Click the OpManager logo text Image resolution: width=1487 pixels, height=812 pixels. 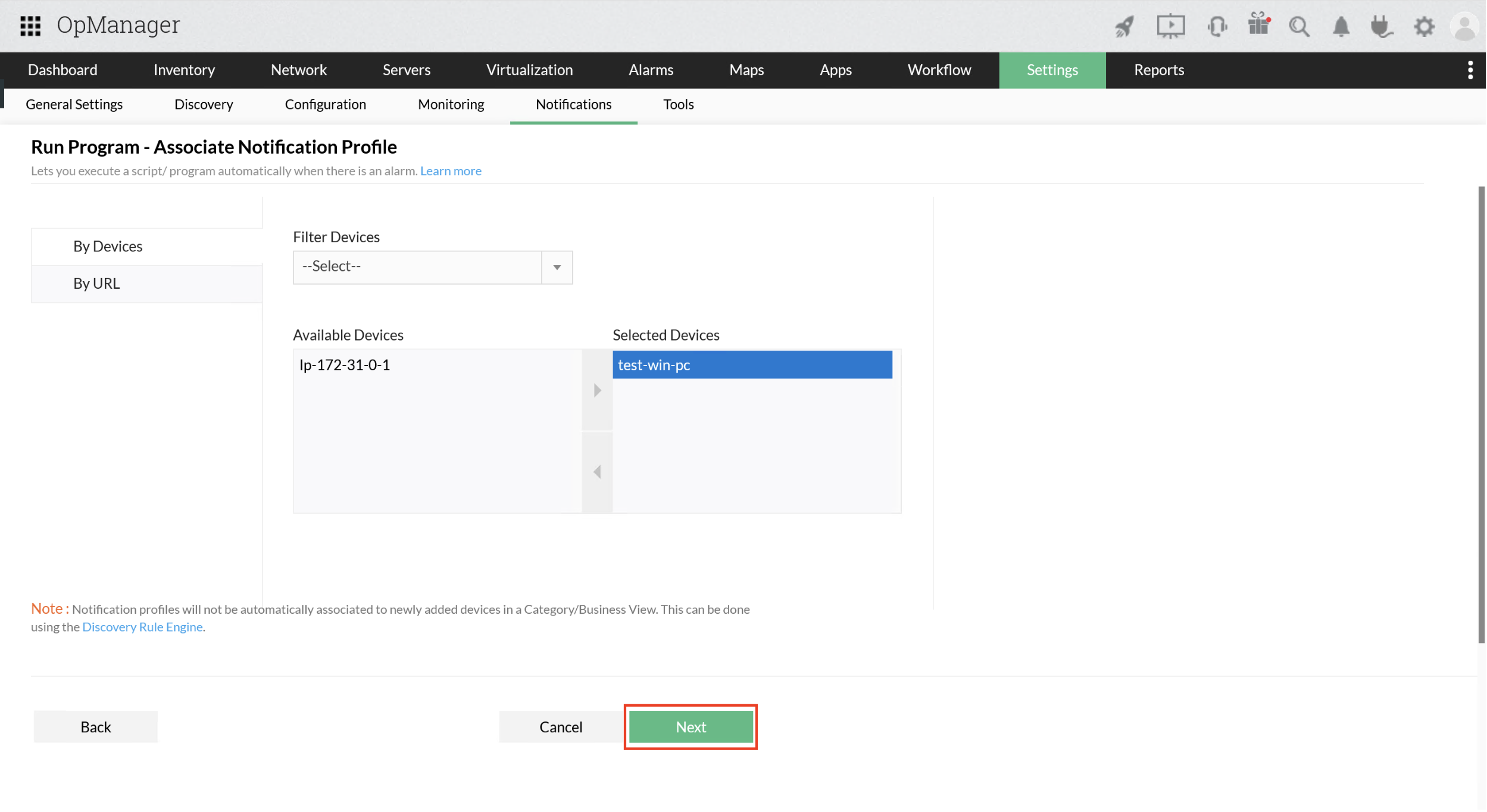[118, 26]
